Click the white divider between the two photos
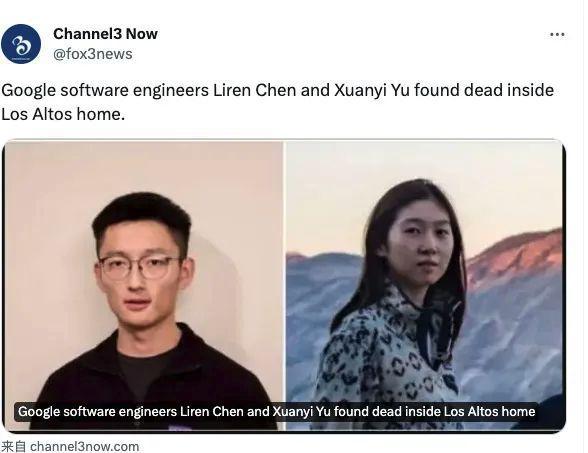 tap(285, 285)
